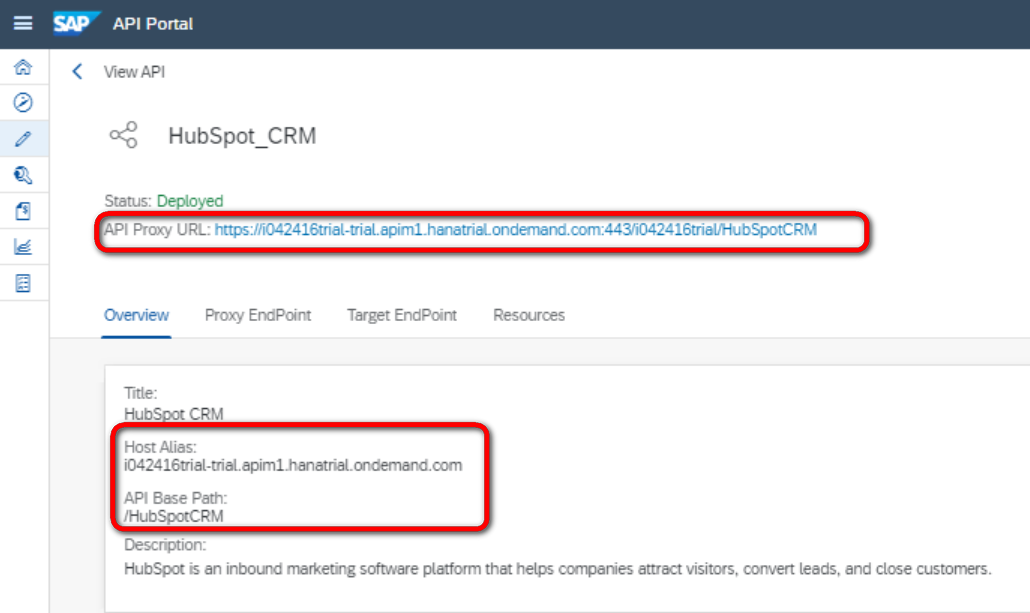Open the API Proxy URL link

pos(515,230)
